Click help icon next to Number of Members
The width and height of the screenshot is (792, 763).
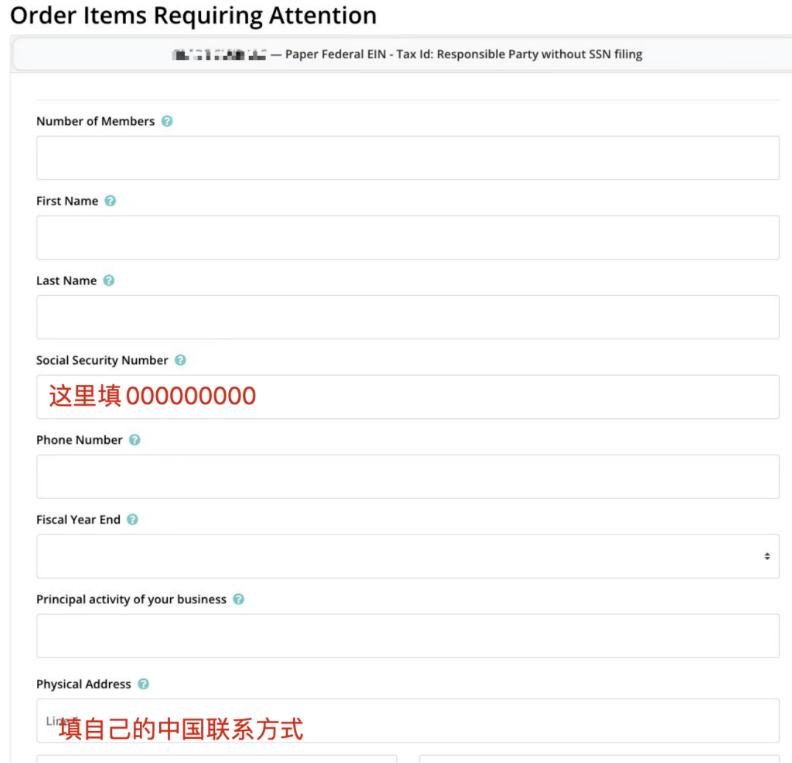[167, 121]
